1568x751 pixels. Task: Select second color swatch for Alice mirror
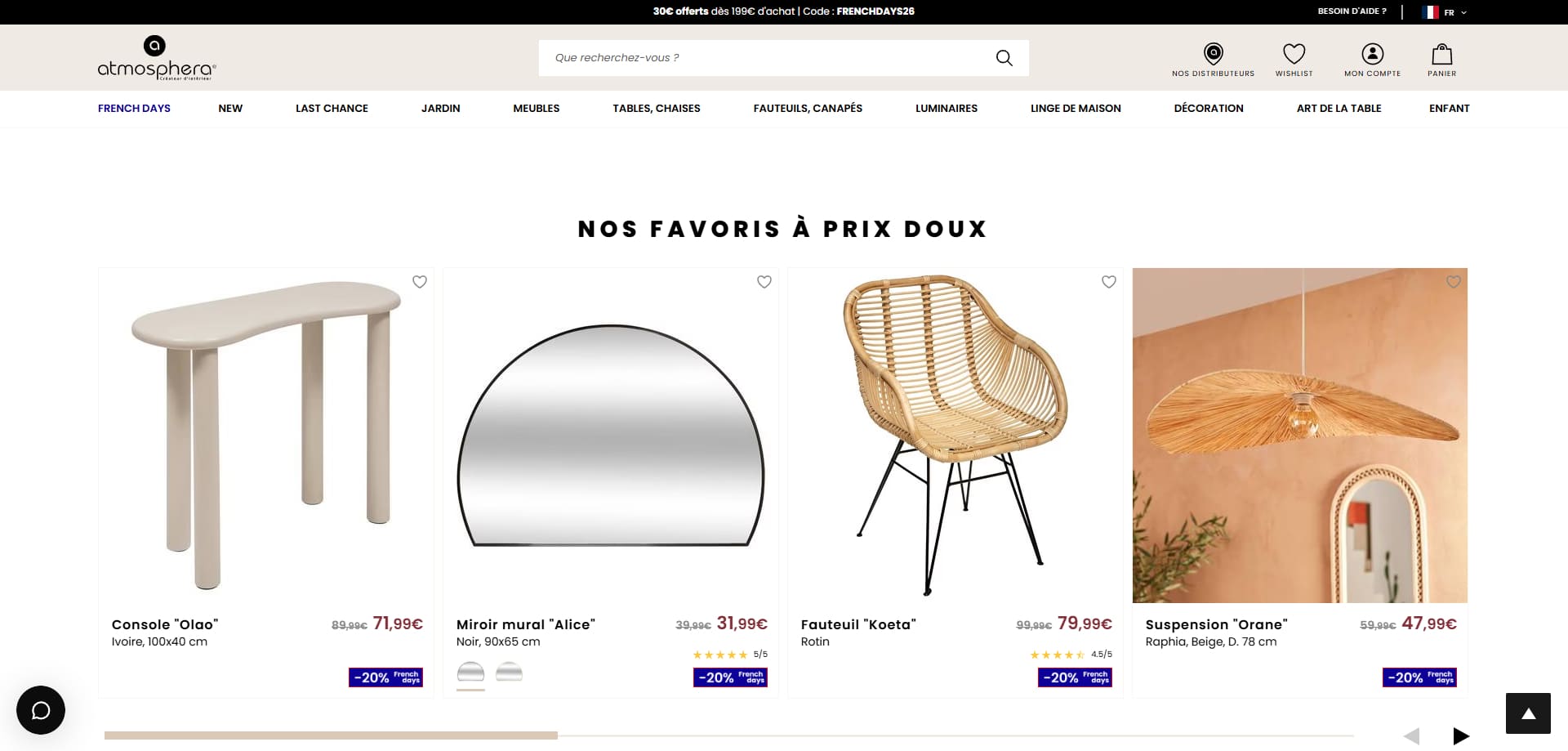[x=509, y=673]
